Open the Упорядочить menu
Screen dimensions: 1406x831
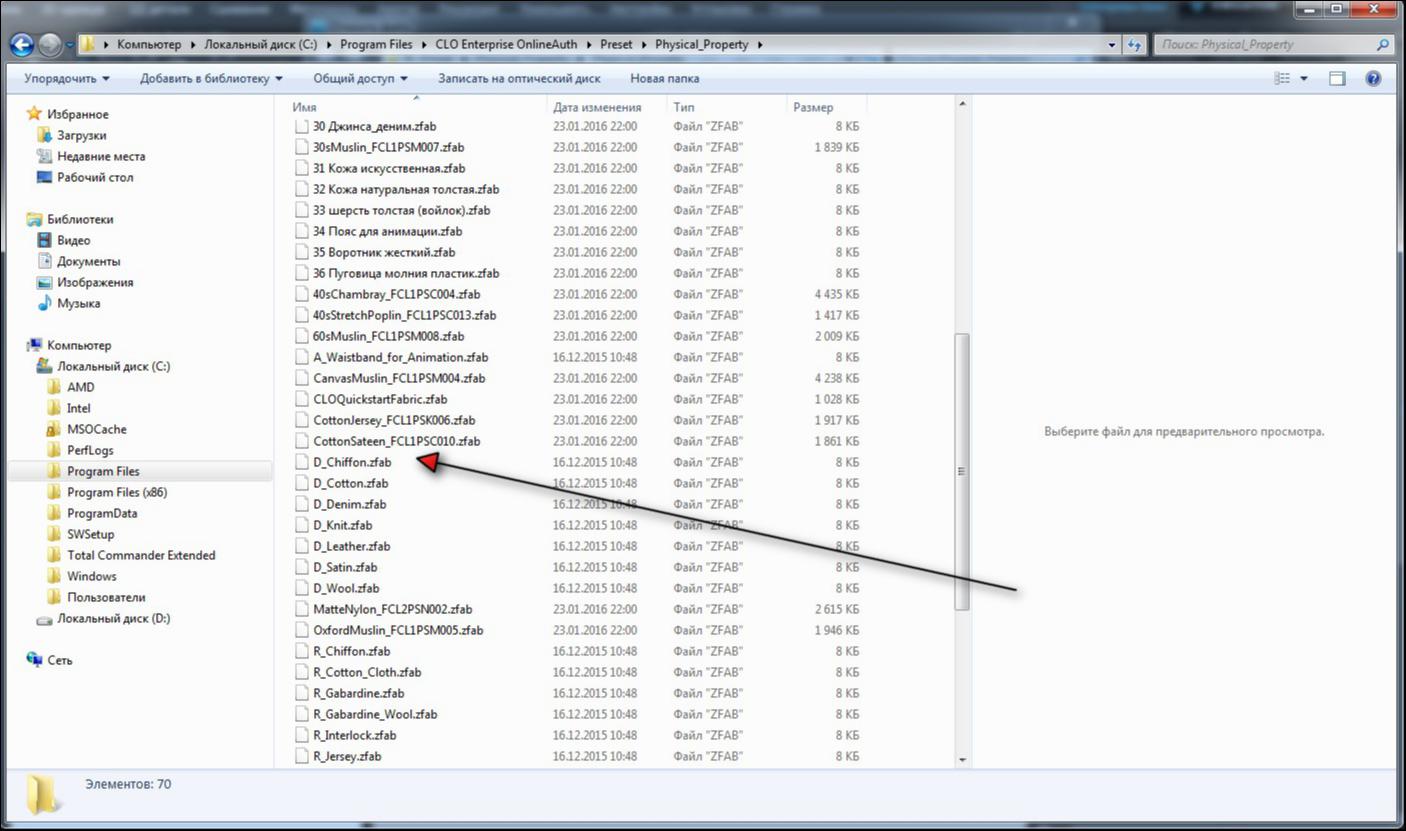[67, 78]
